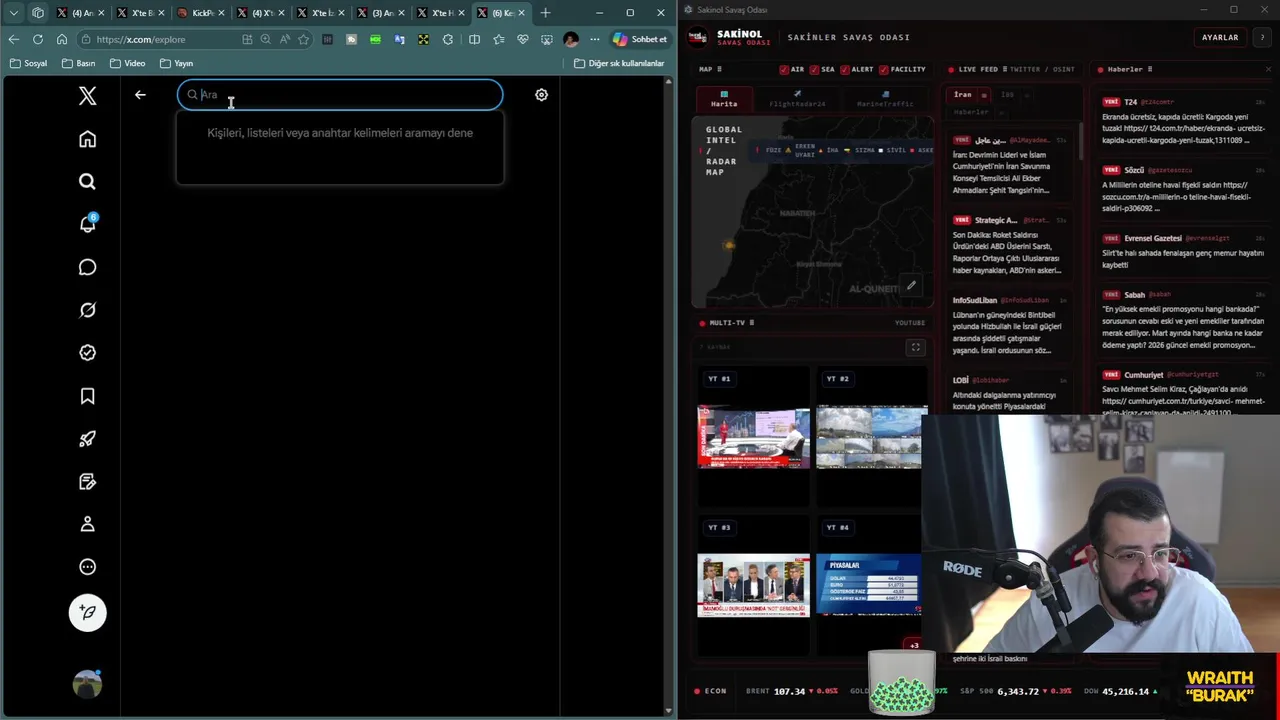Open the YT #3 video thumbnail
Viewport: 1280px width, 720px height.
tap(754, 585)
